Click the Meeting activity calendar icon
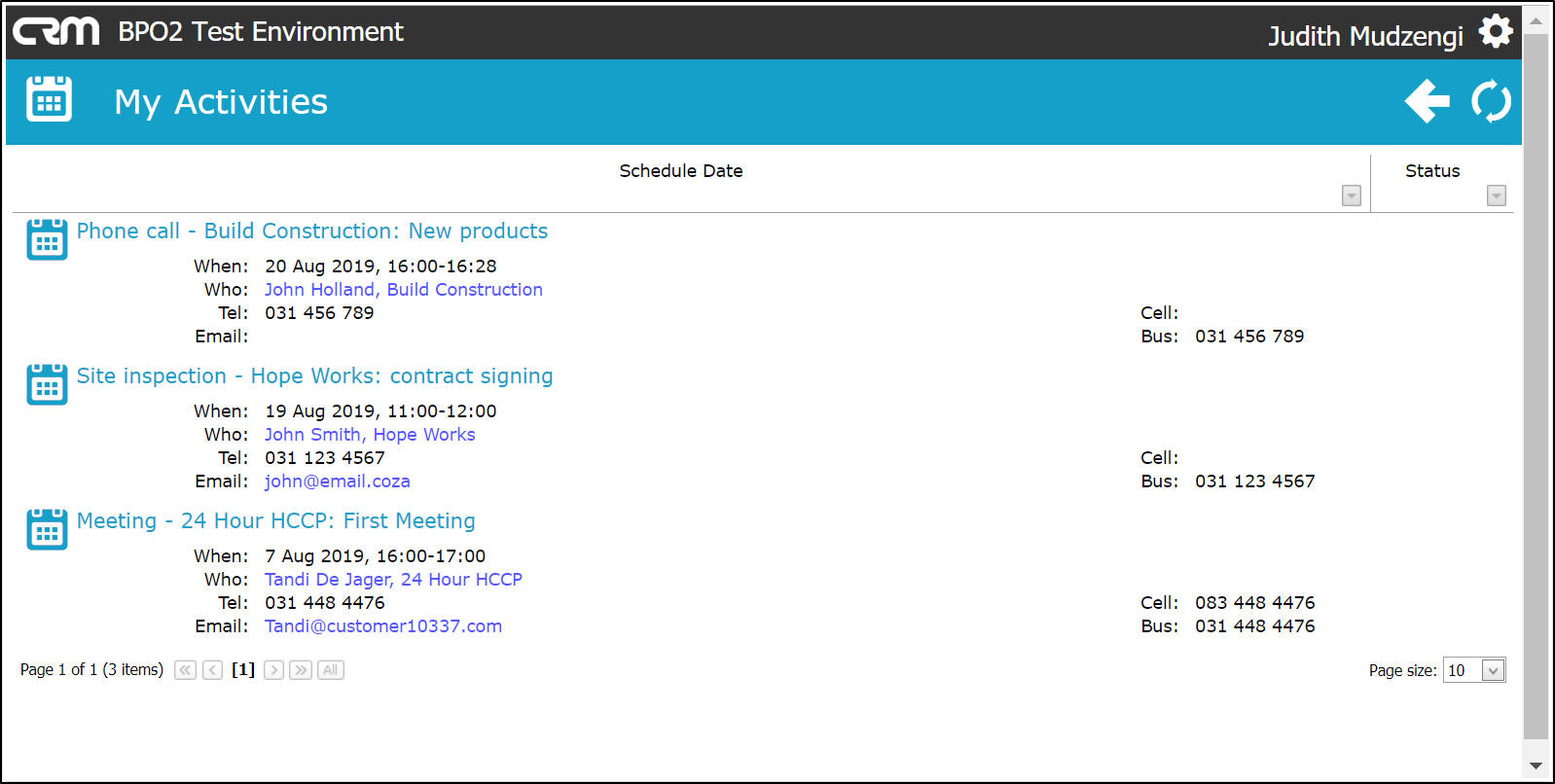Screen dimensions: 1555x784 [47, 529]
